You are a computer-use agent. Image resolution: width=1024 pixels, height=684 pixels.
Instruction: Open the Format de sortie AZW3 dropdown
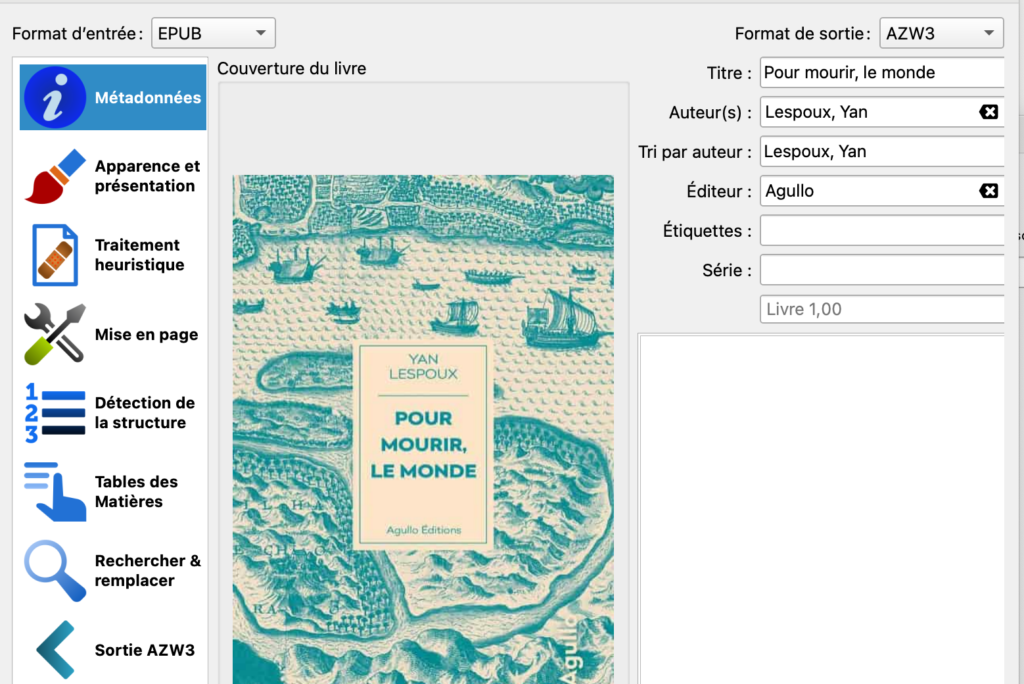coord(942,33)
